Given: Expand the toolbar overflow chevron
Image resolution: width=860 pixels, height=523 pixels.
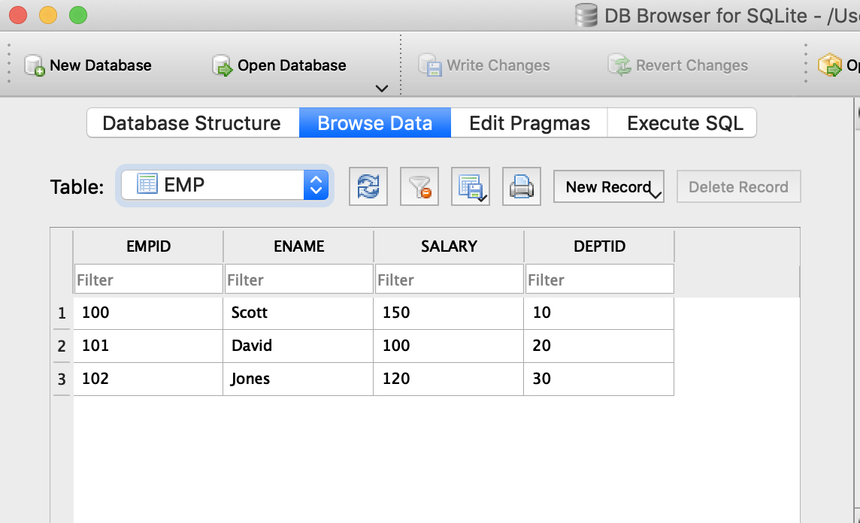Looking at the screenshot, I should pos(382,88).
